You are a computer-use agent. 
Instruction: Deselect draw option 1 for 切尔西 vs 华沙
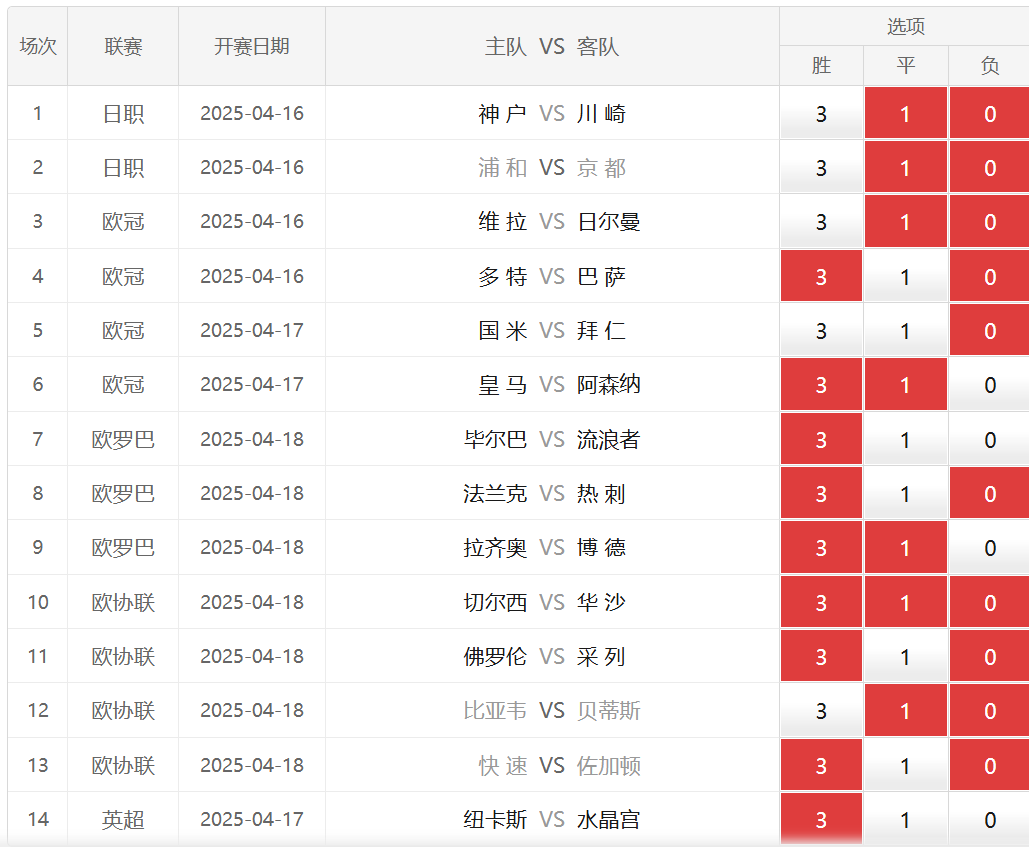(x=906, y=602)
